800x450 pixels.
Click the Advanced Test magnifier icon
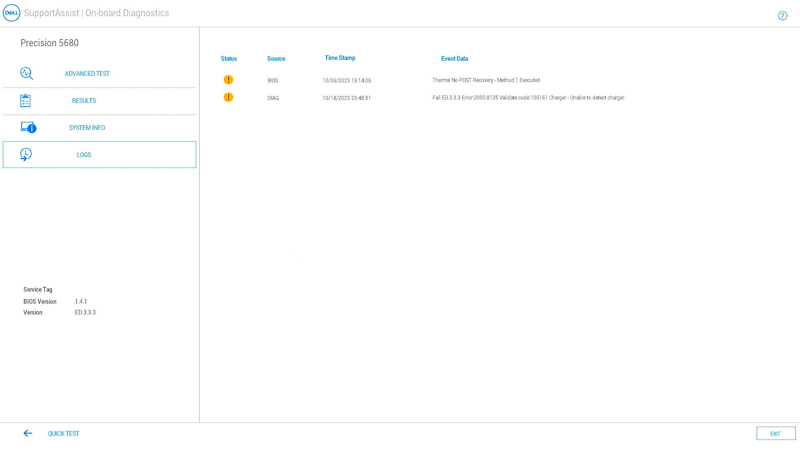pyautogui.click(x=27, y=73)
